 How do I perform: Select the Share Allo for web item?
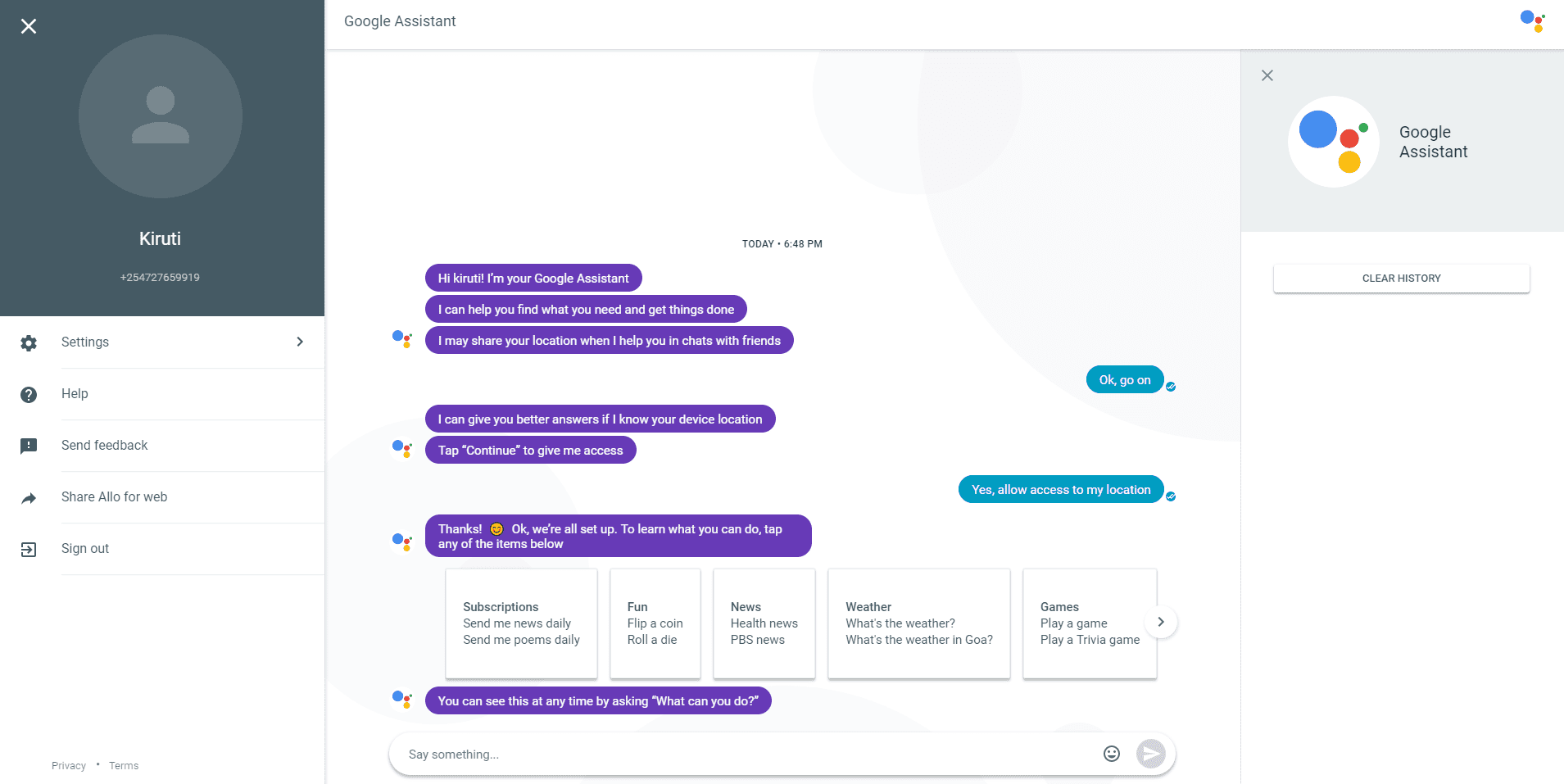162,497
